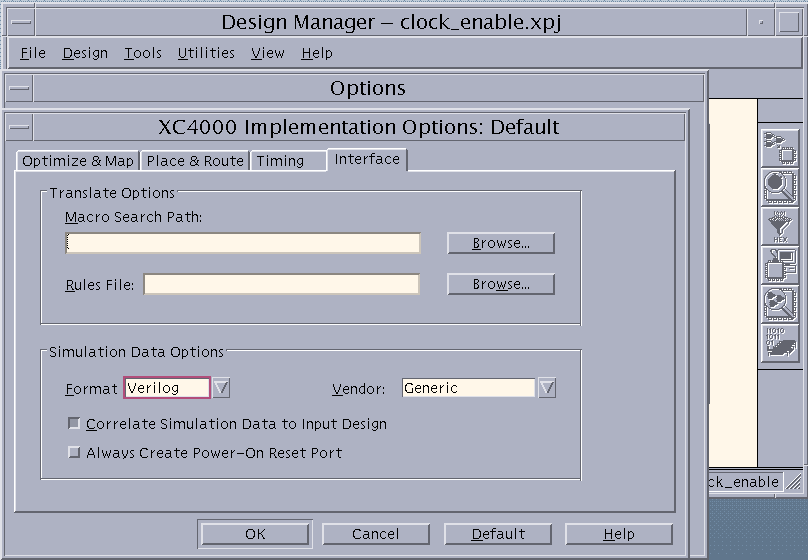Open the design editor magnifier-with-routing icon

pos(780,304)
